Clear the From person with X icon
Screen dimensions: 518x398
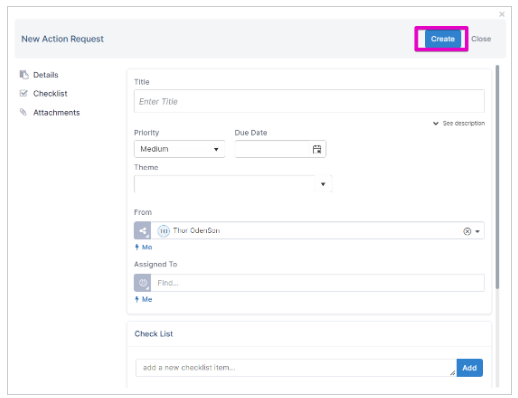click(467, 231)
